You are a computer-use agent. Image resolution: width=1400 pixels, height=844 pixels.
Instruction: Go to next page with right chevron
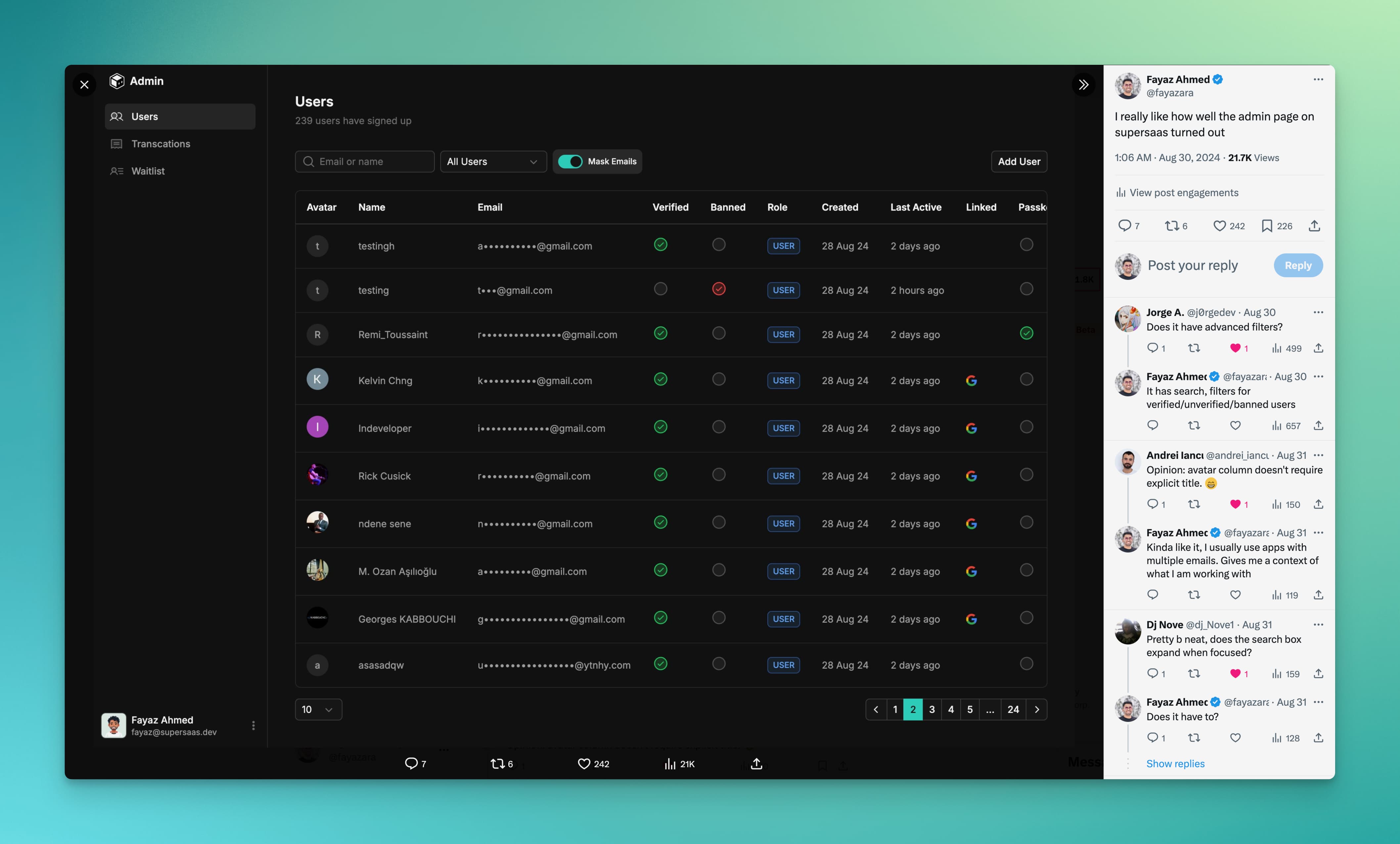pyautogui.click(x=1037, y=709)
